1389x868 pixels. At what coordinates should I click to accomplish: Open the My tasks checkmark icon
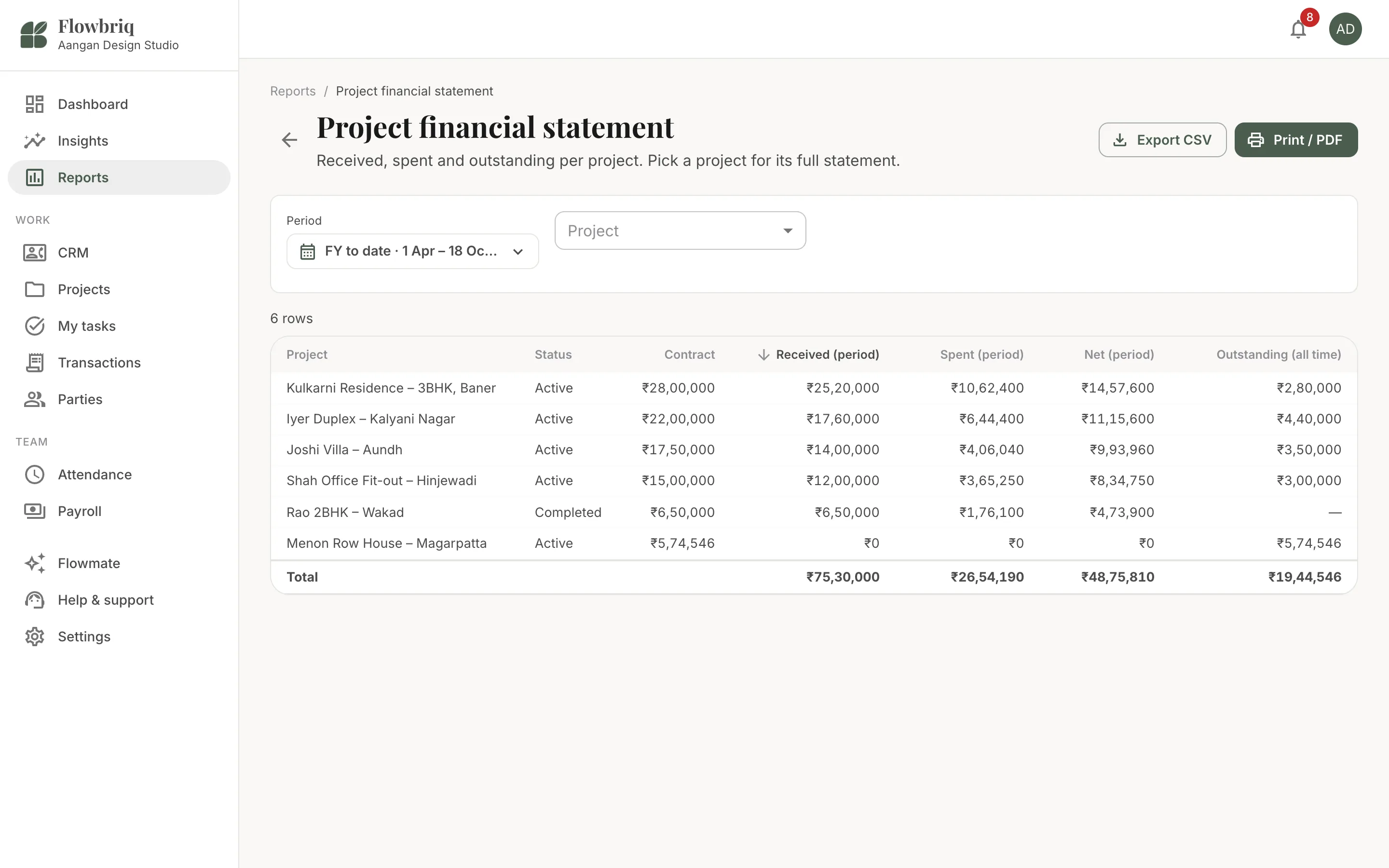point(34,326)
